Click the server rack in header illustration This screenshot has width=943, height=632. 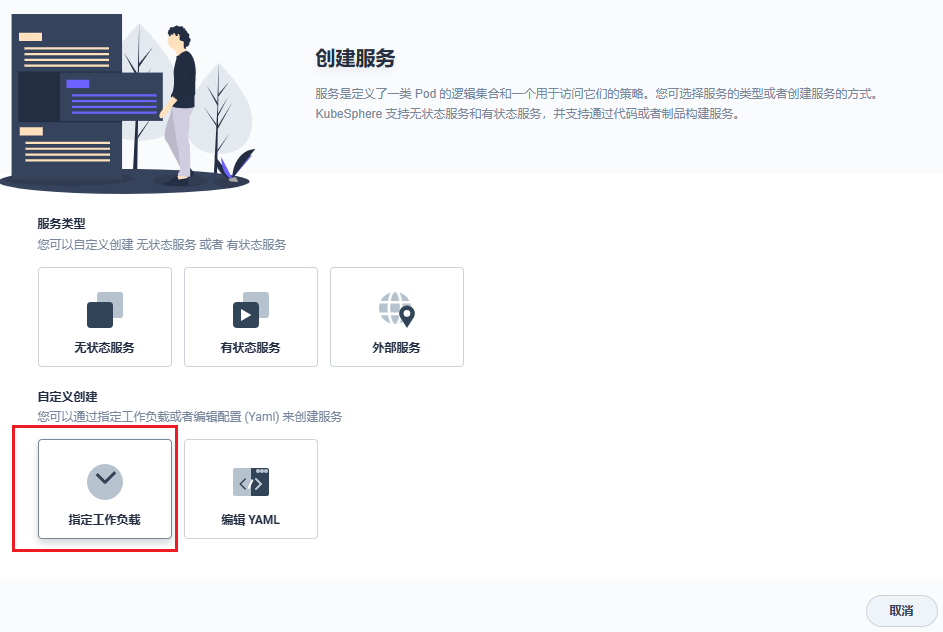[65, 100]
